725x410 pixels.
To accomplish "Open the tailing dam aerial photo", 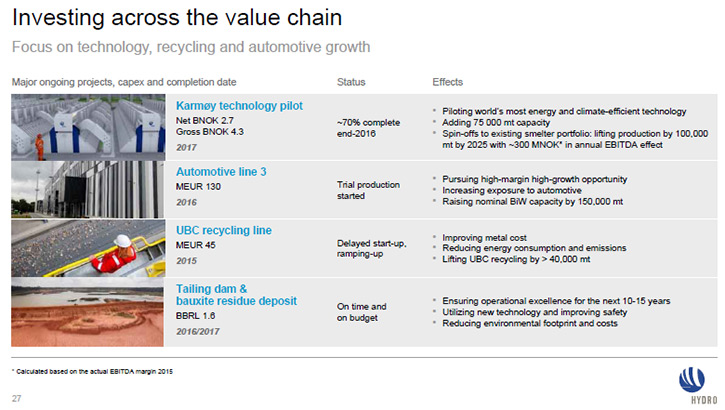I will [87, 312].
